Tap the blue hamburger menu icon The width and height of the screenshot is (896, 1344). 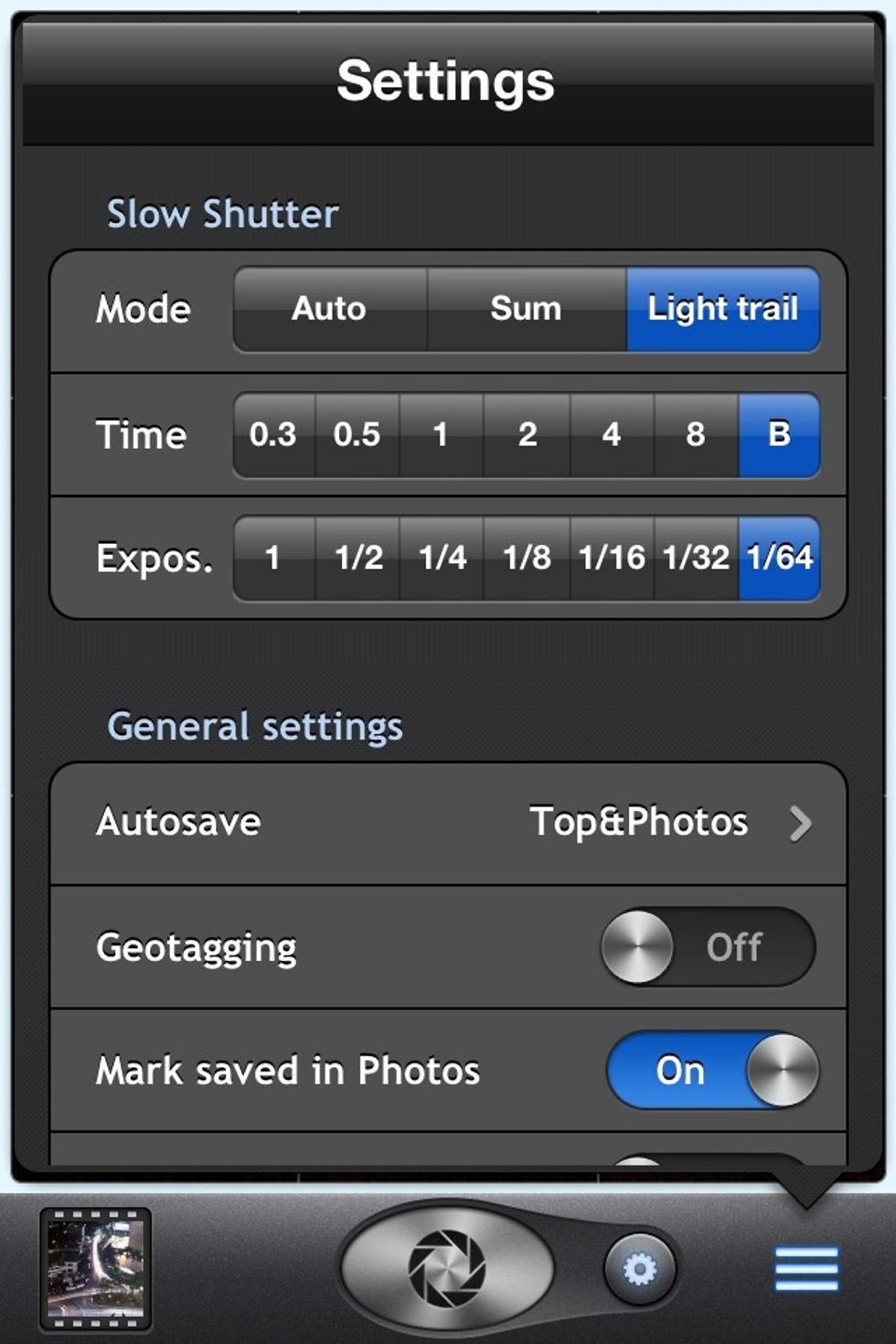(805, 1269)
